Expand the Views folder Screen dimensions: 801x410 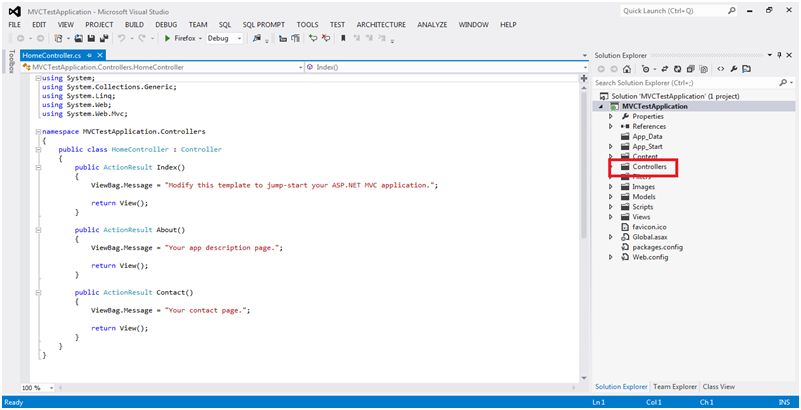click(610, 217)
